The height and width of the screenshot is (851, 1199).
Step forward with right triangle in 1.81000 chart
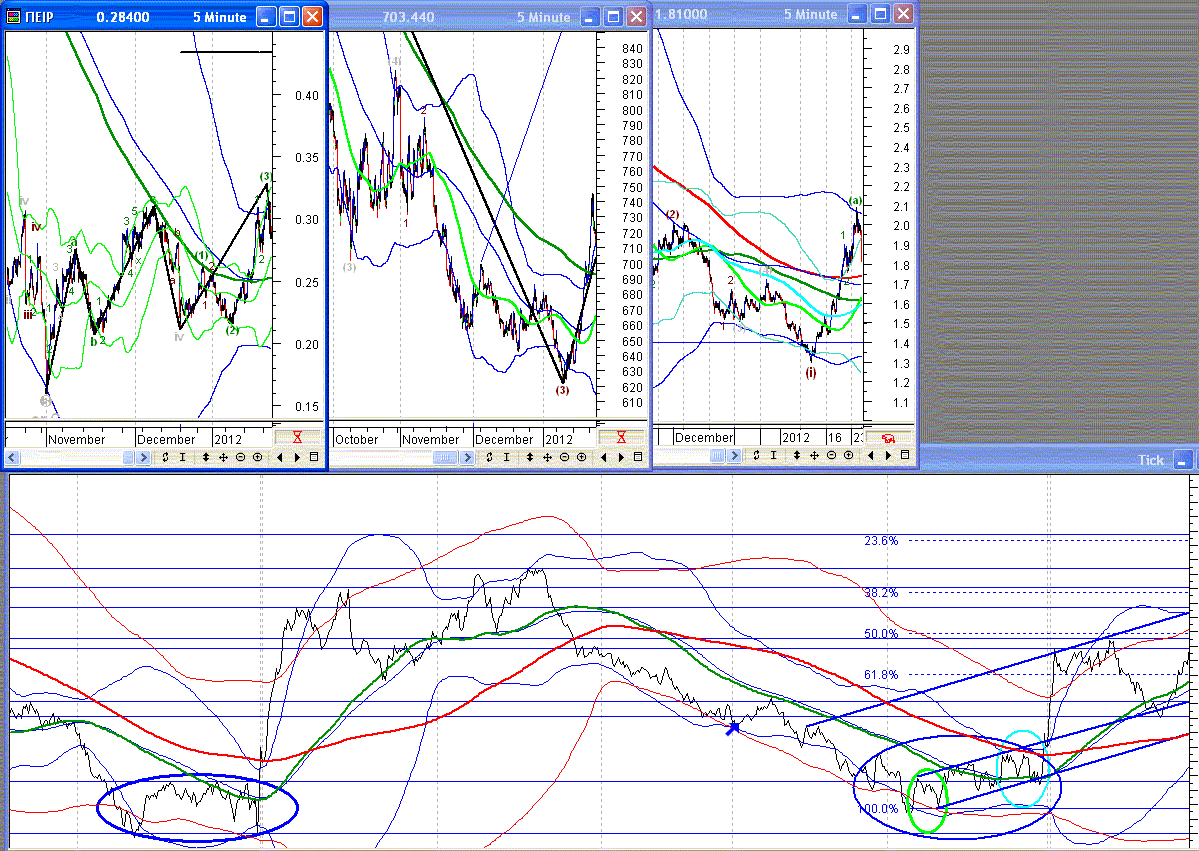(x=889, y=455)
